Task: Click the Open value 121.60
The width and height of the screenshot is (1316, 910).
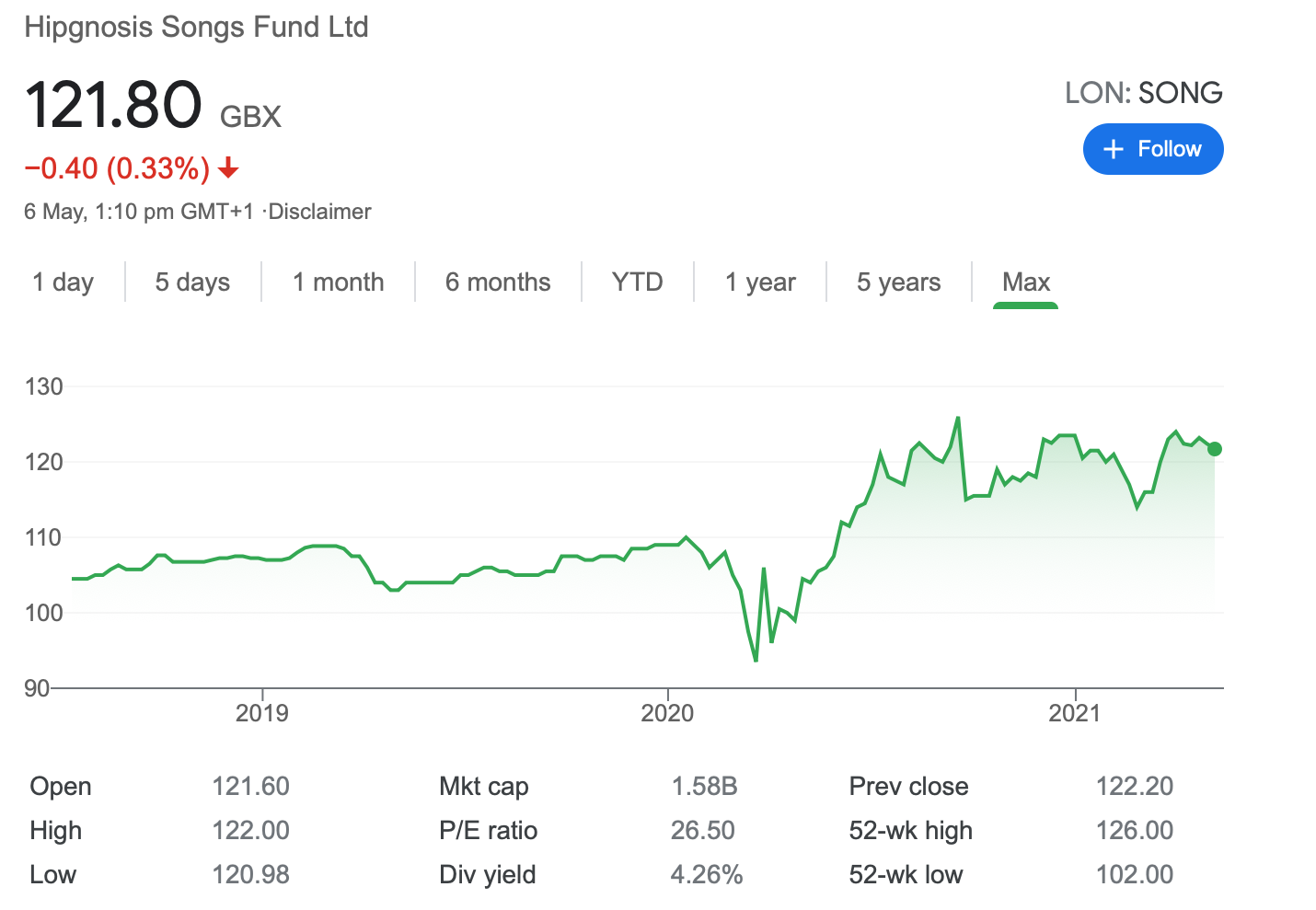Action: coord(250,786)
